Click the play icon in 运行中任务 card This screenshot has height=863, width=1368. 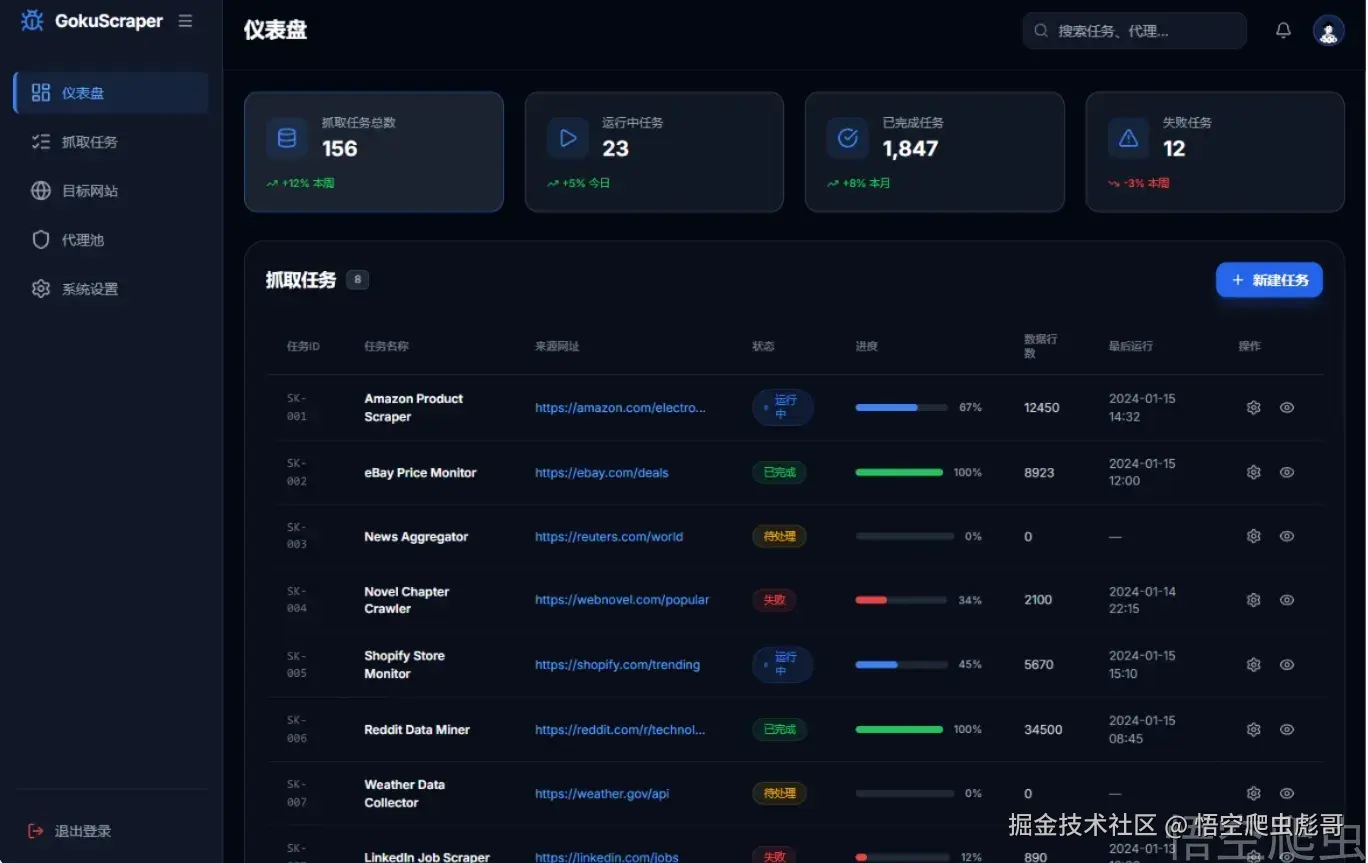(x=568, y=138)
